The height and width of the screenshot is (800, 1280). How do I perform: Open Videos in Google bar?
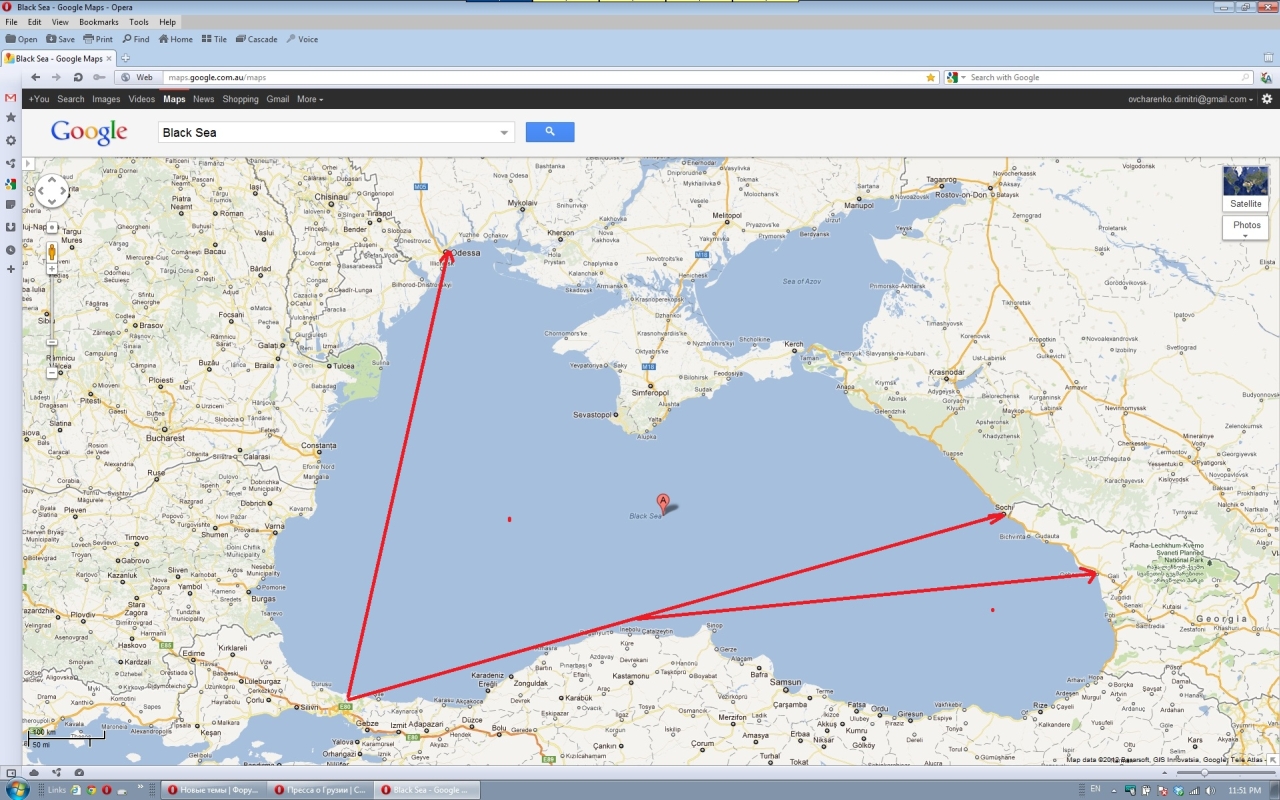[141, 99]
